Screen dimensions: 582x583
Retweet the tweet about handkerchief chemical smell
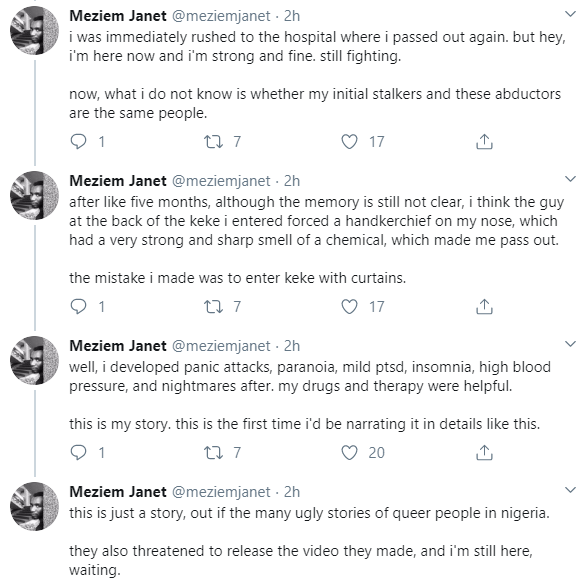[213, 307]
